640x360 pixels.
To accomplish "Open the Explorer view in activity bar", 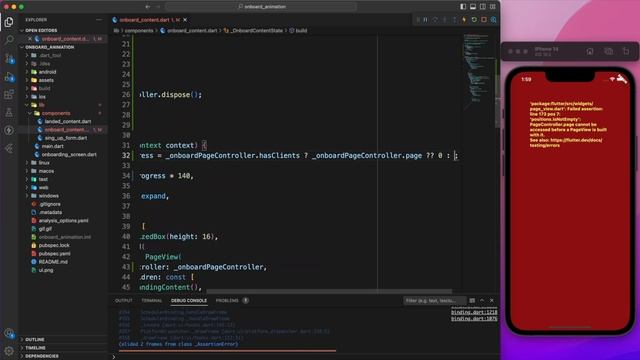I will pyautogui.click(x=9, y=22).
